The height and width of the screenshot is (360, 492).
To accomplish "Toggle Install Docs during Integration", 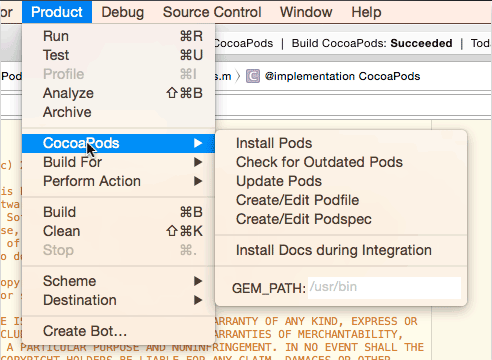I will click(341, 250).
